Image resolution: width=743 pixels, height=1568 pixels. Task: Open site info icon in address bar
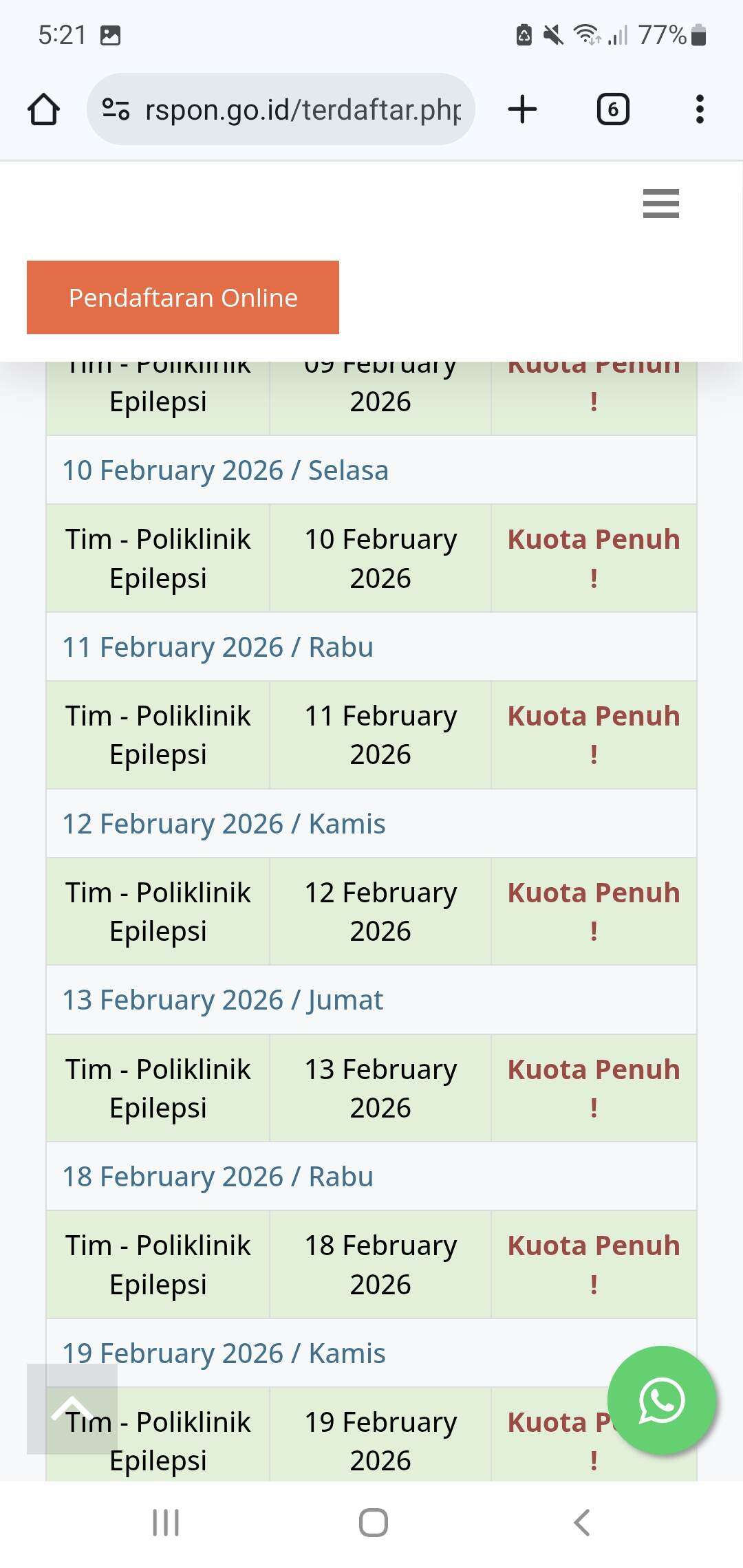[116, 109]
